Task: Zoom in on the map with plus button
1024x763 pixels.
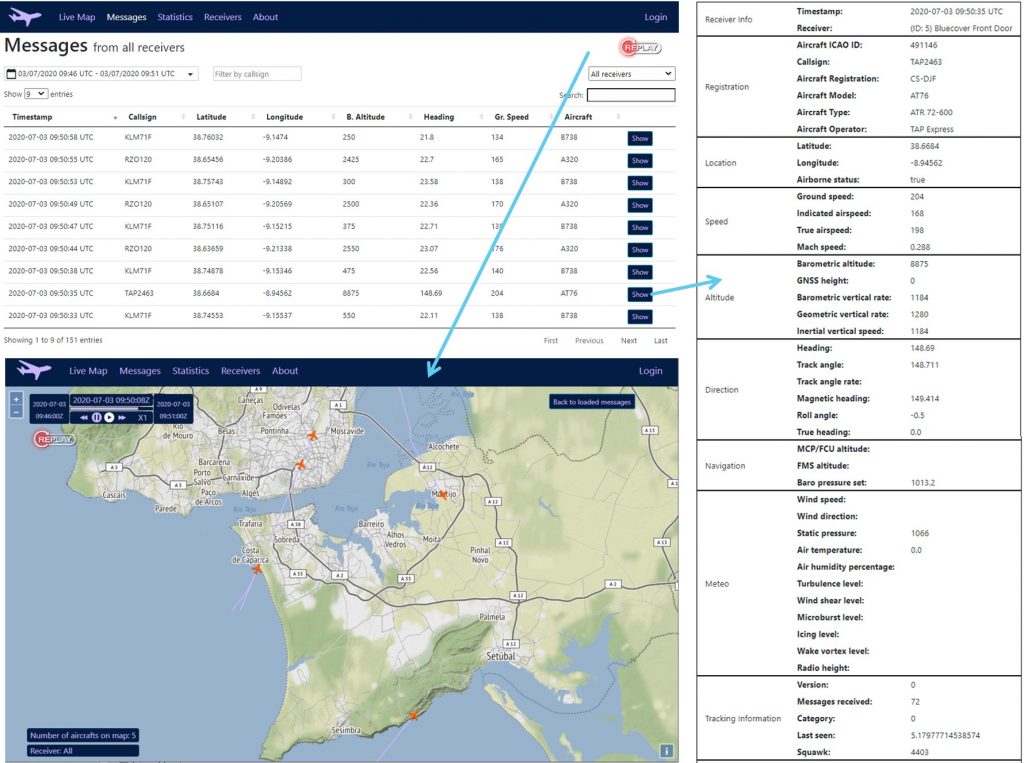Action: coord(16,399)
